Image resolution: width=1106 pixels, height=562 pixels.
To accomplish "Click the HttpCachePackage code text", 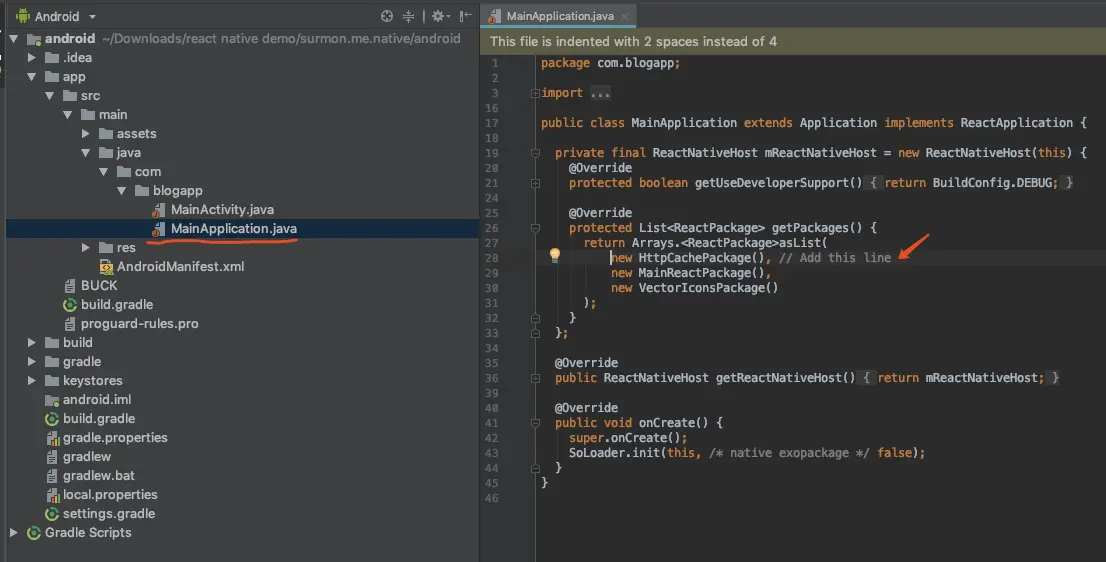I will [701, 258].
